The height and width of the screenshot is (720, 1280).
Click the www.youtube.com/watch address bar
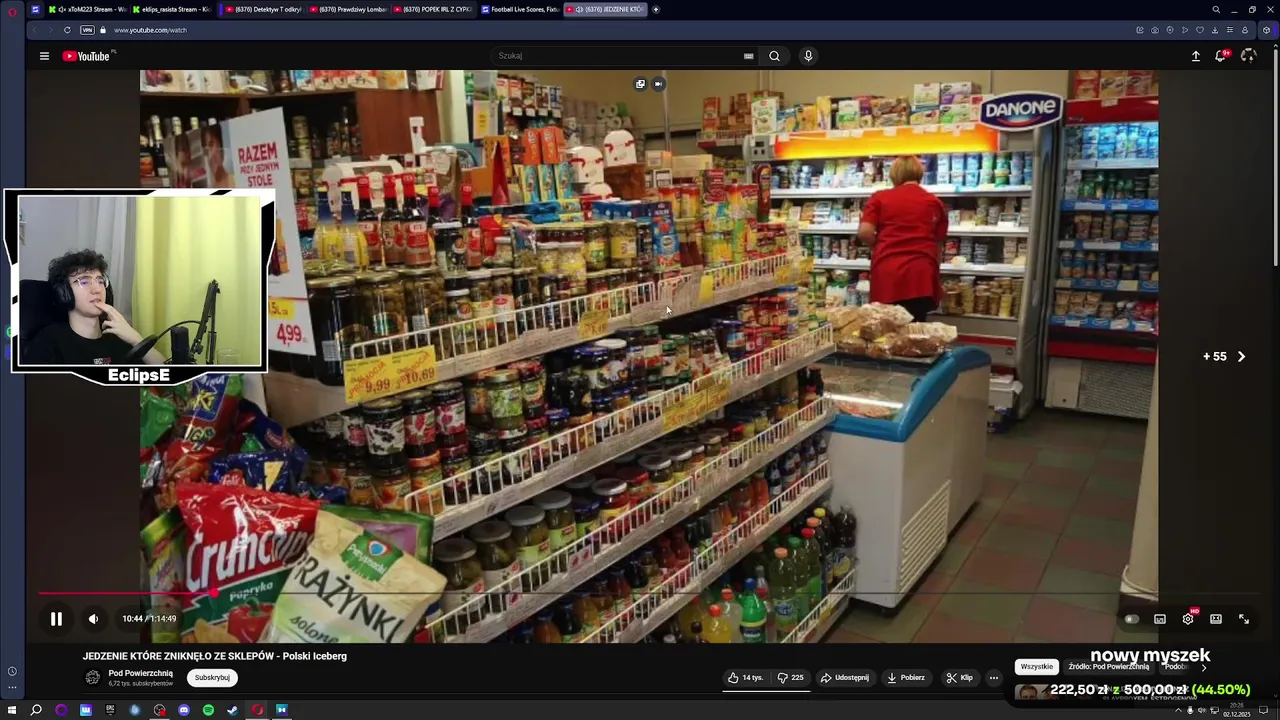coord(150,30)
